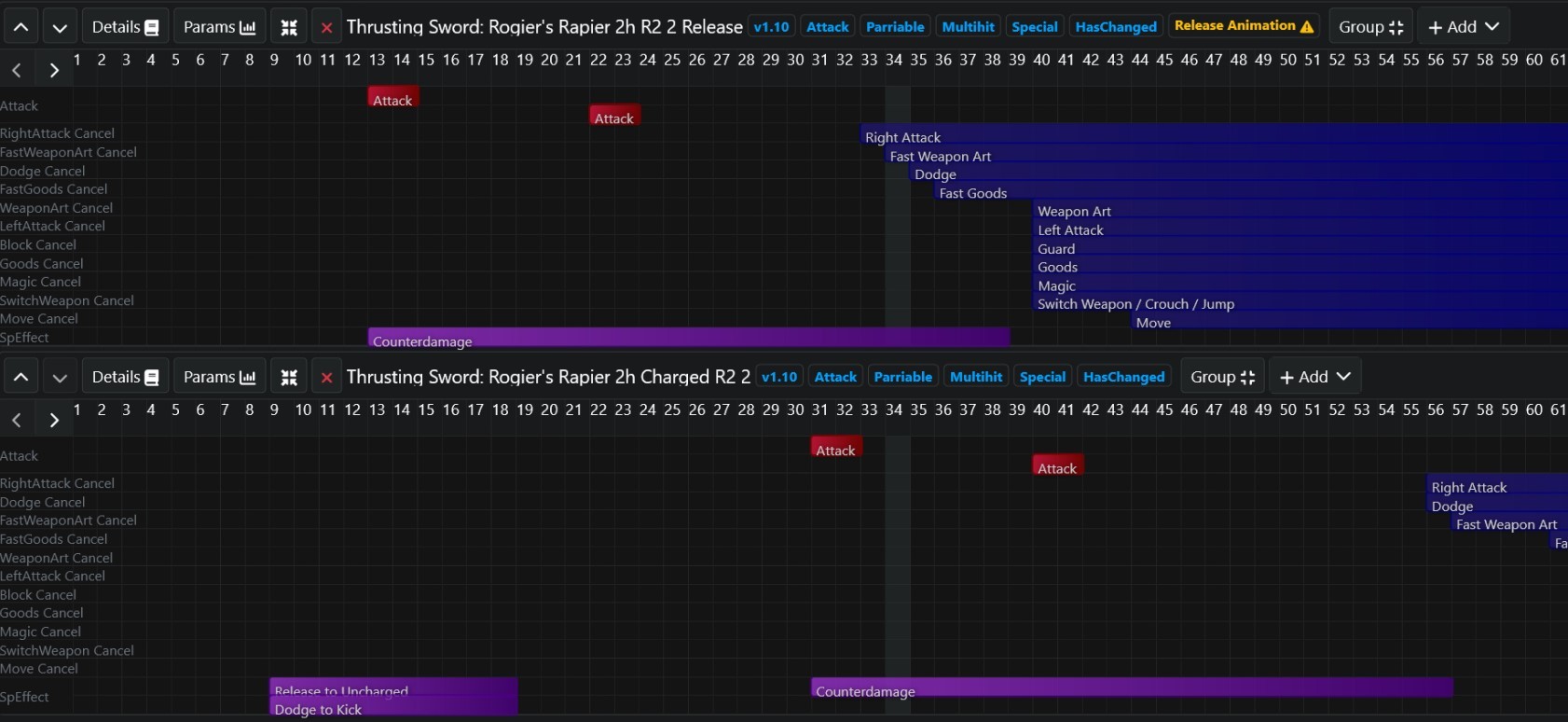Screen dimensions: 1568x722
Task: Click Attack tag on Release animation header
Action: tap(828, 27)
